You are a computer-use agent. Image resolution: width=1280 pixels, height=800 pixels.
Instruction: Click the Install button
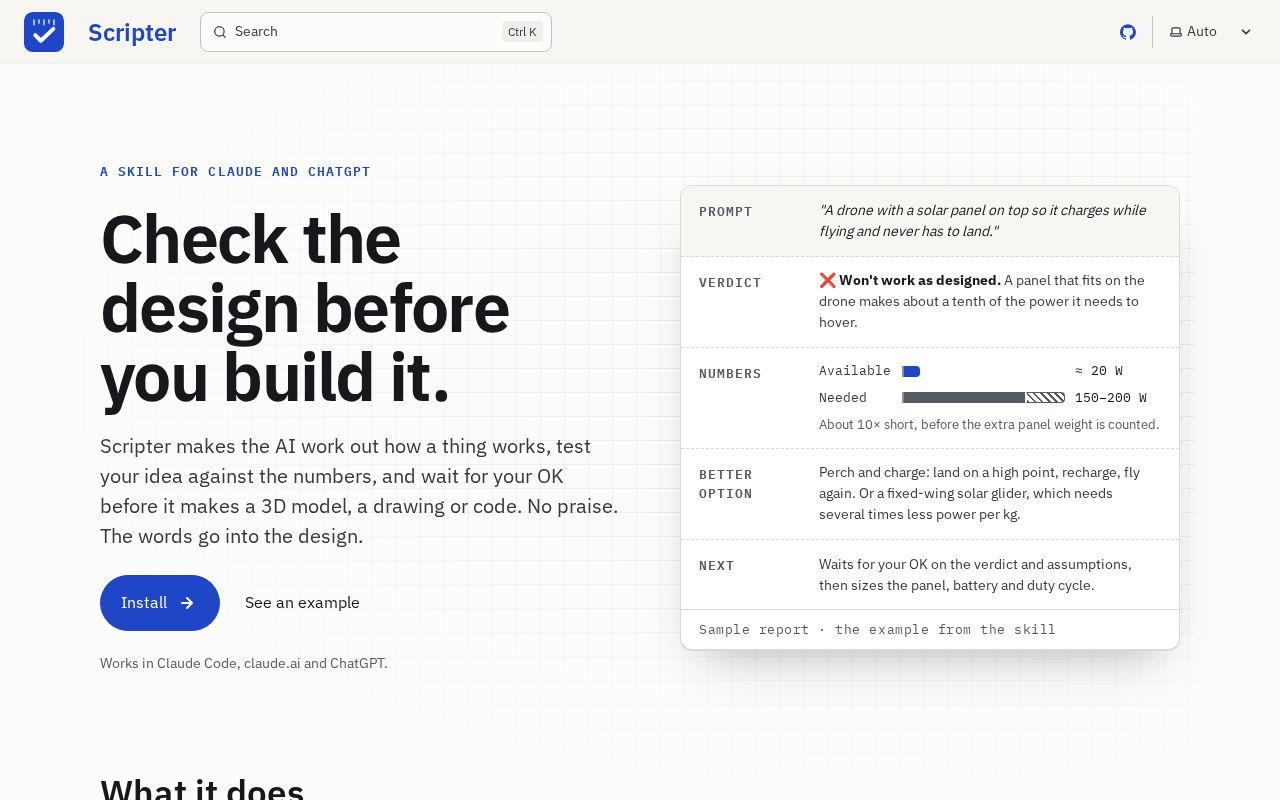click(x=160, y=603)
